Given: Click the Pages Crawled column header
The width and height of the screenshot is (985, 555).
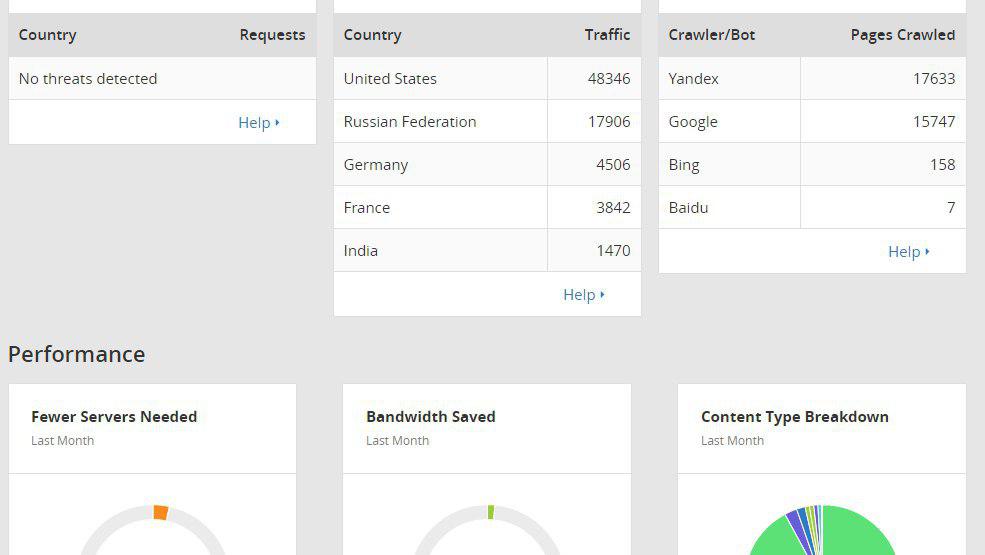Looking at the screenshot, I should pyautogui.click(x=902, y=34).
